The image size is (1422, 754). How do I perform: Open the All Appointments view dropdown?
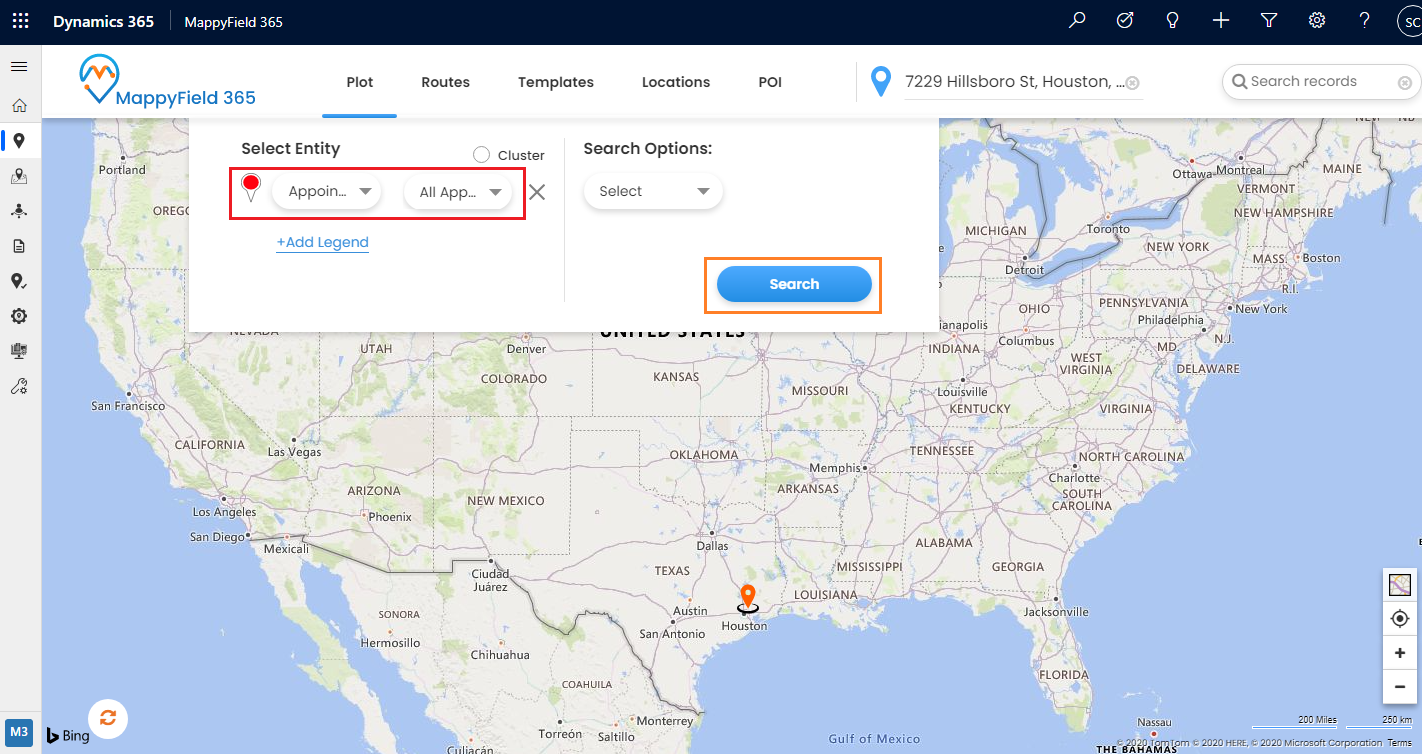click(x=458, y=192)
